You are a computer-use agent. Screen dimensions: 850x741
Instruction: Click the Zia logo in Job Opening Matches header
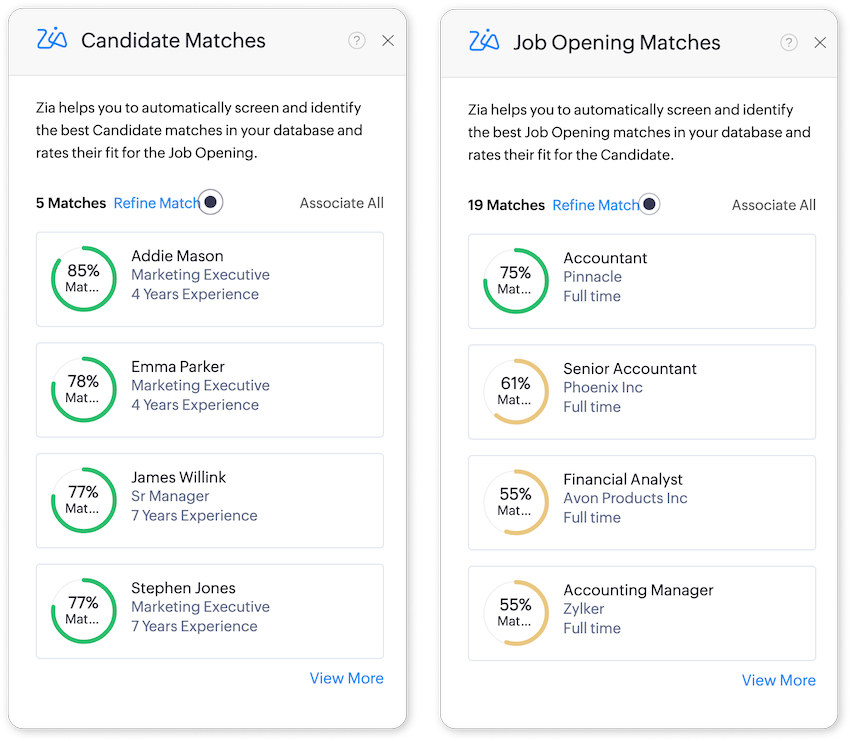483,42
